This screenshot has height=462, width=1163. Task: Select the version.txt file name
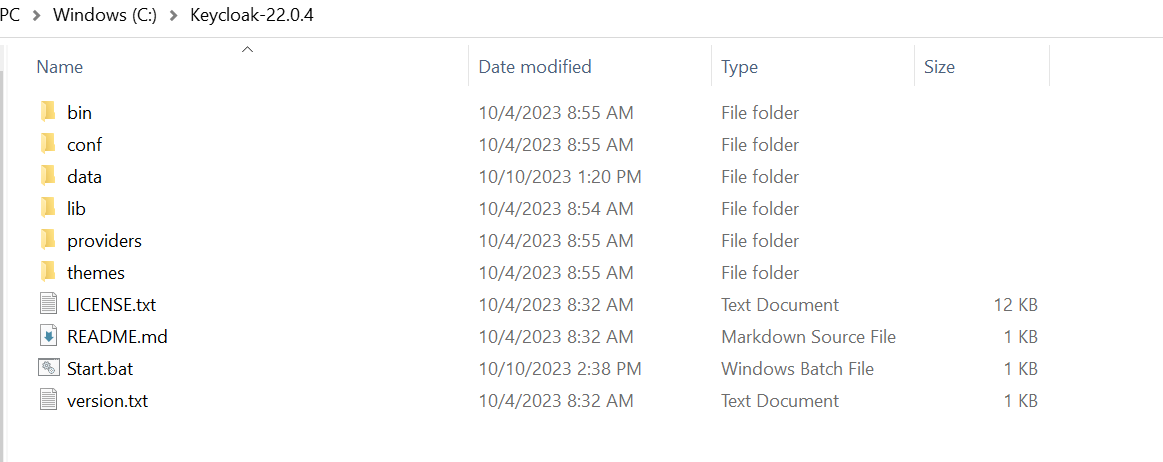pyautogui.click(x=108, y=400)
